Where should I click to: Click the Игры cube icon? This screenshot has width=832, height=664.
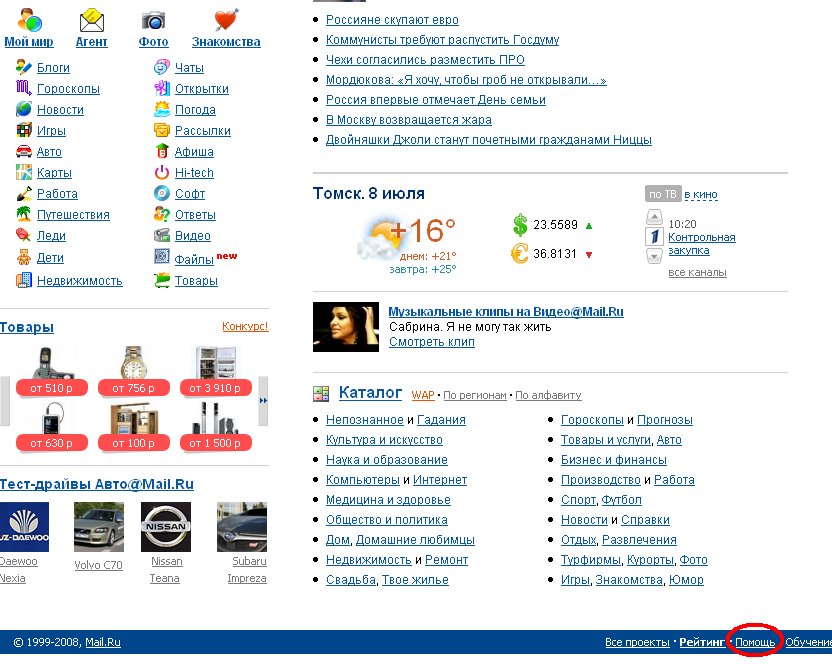click(24, 130)
